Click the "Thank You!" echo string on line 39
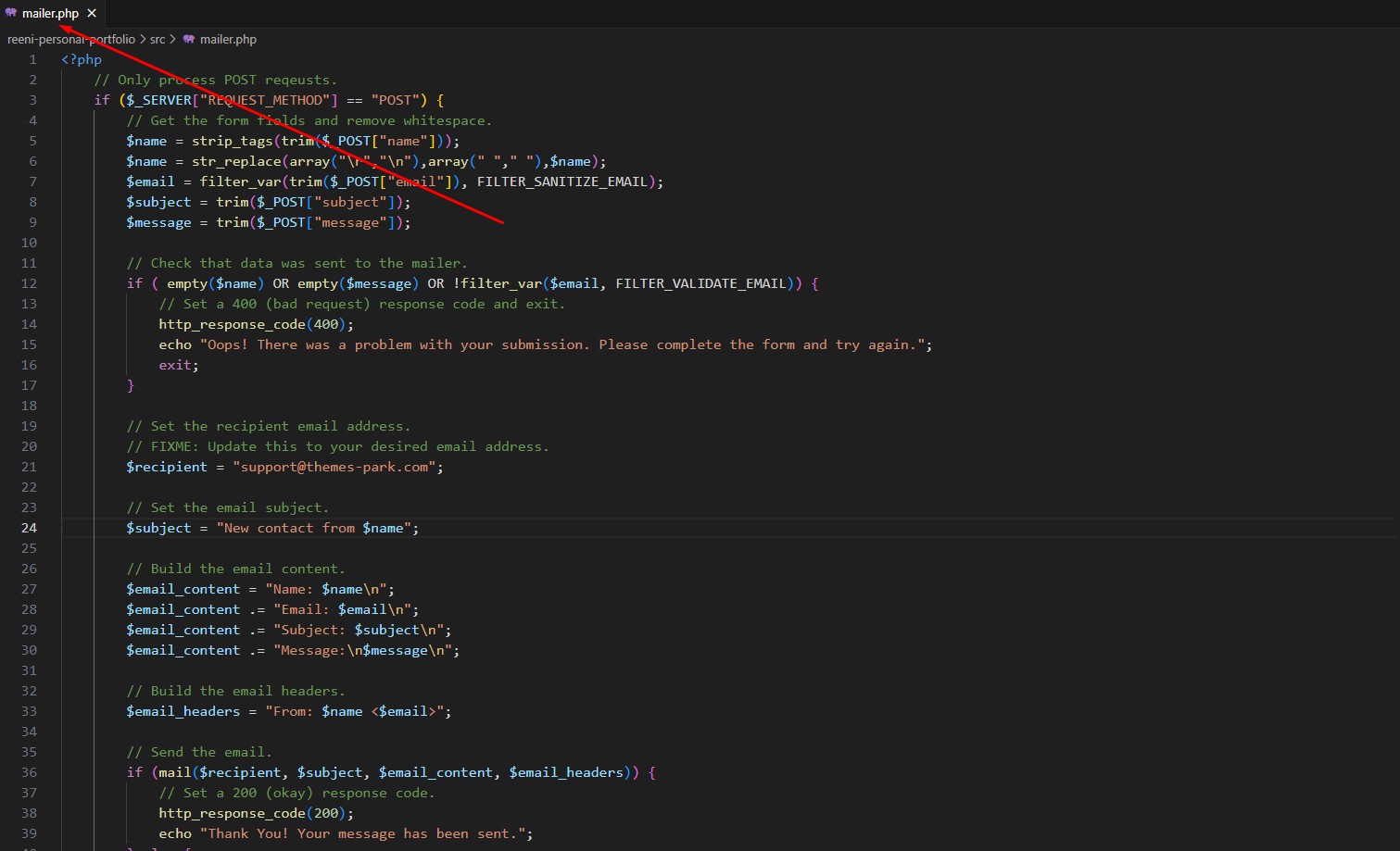Viewport: 1400px width, 851px height. (366, 833)
